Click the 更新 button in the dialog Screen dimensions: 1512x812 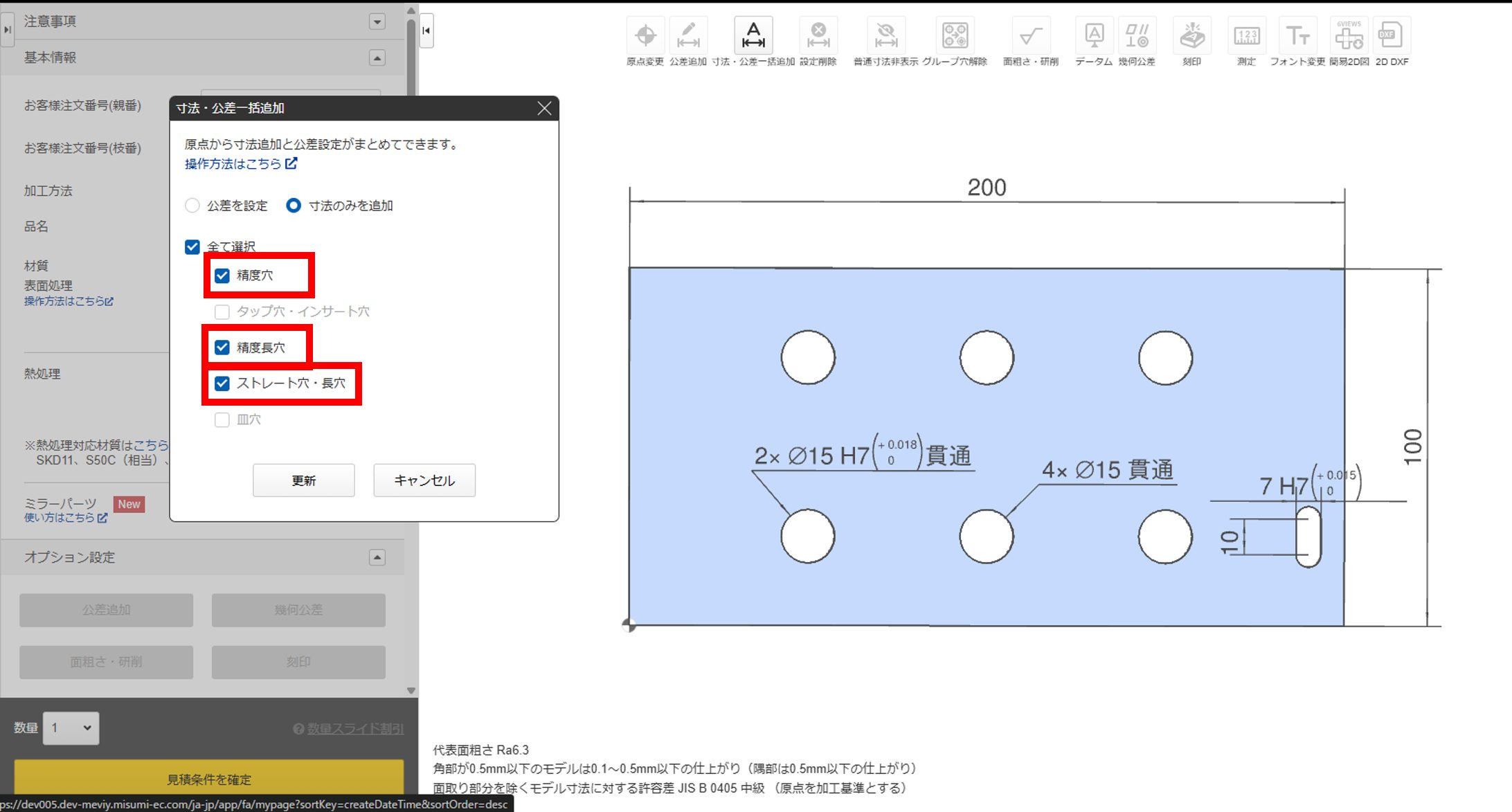(303, 480)
